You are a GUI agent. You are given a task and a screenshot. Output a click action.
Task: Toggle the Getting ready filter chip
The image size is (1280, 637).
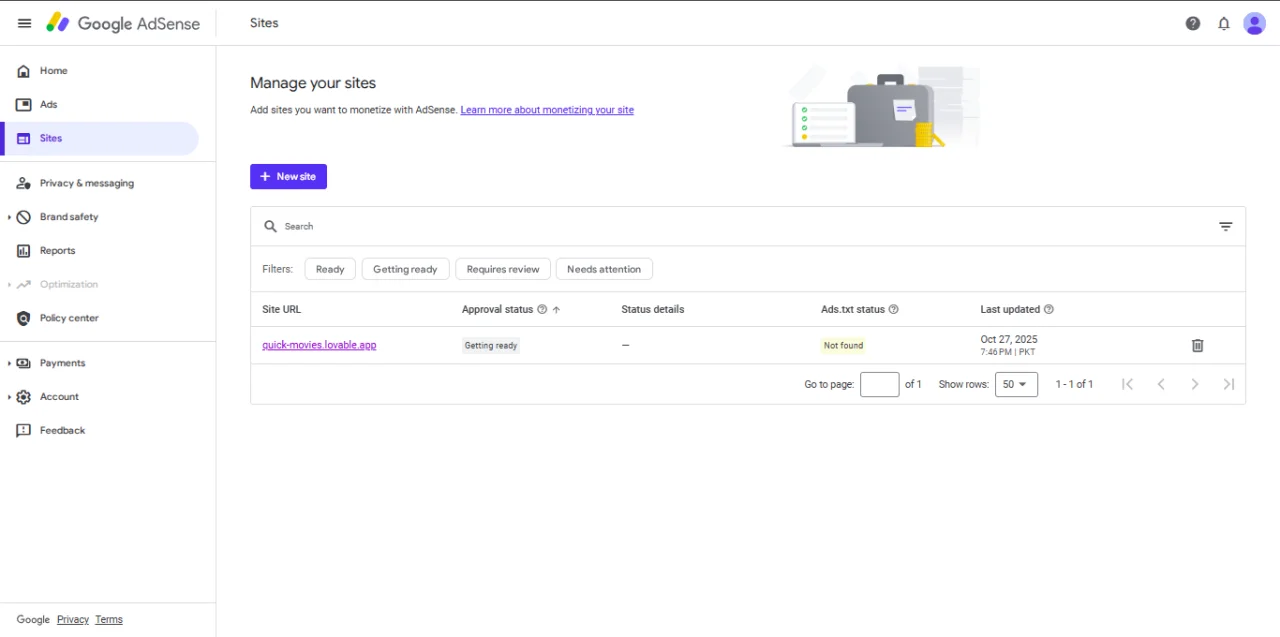tap(405, 269)
